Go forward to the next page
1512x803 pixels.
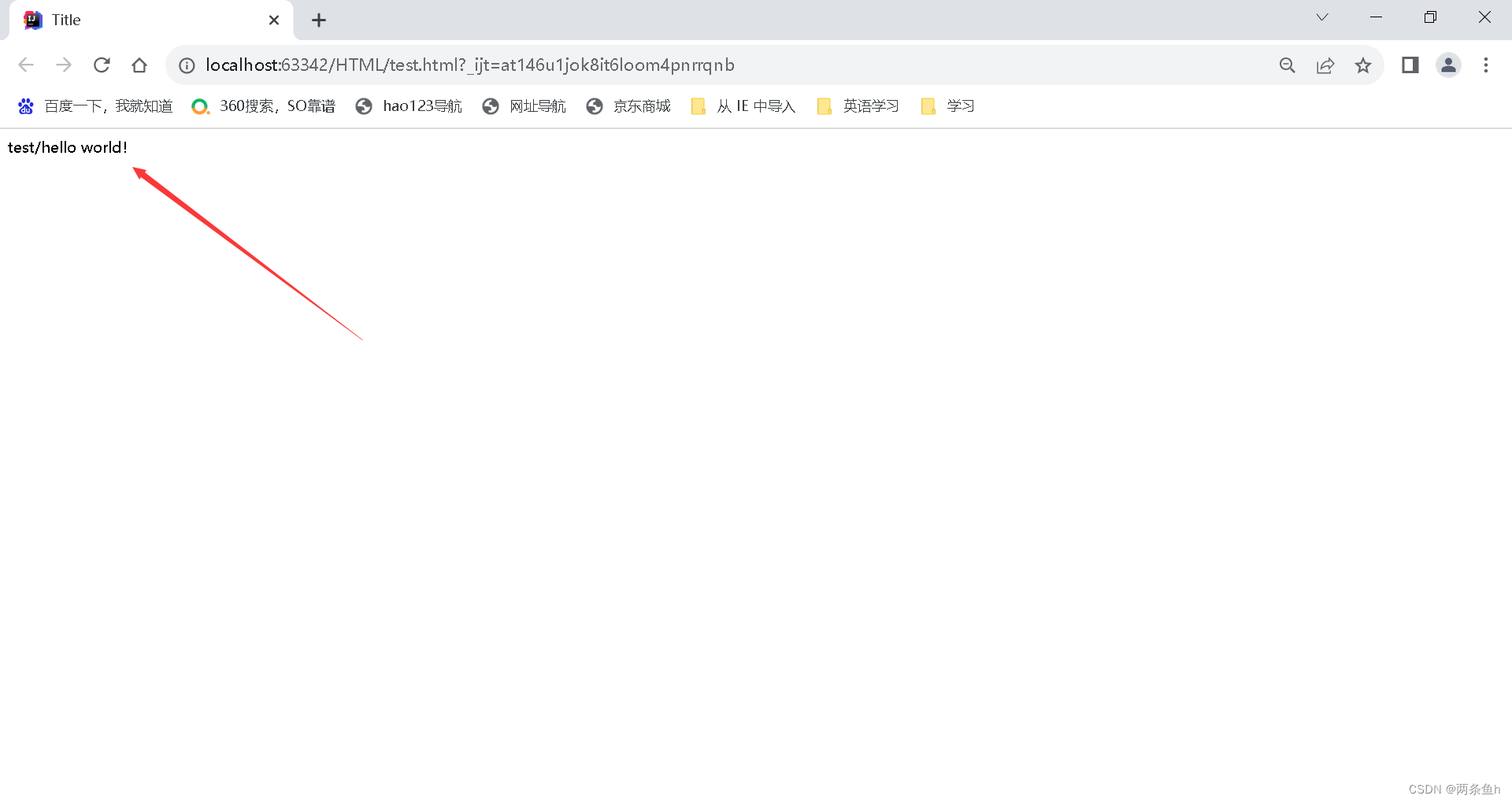point(64,65)
